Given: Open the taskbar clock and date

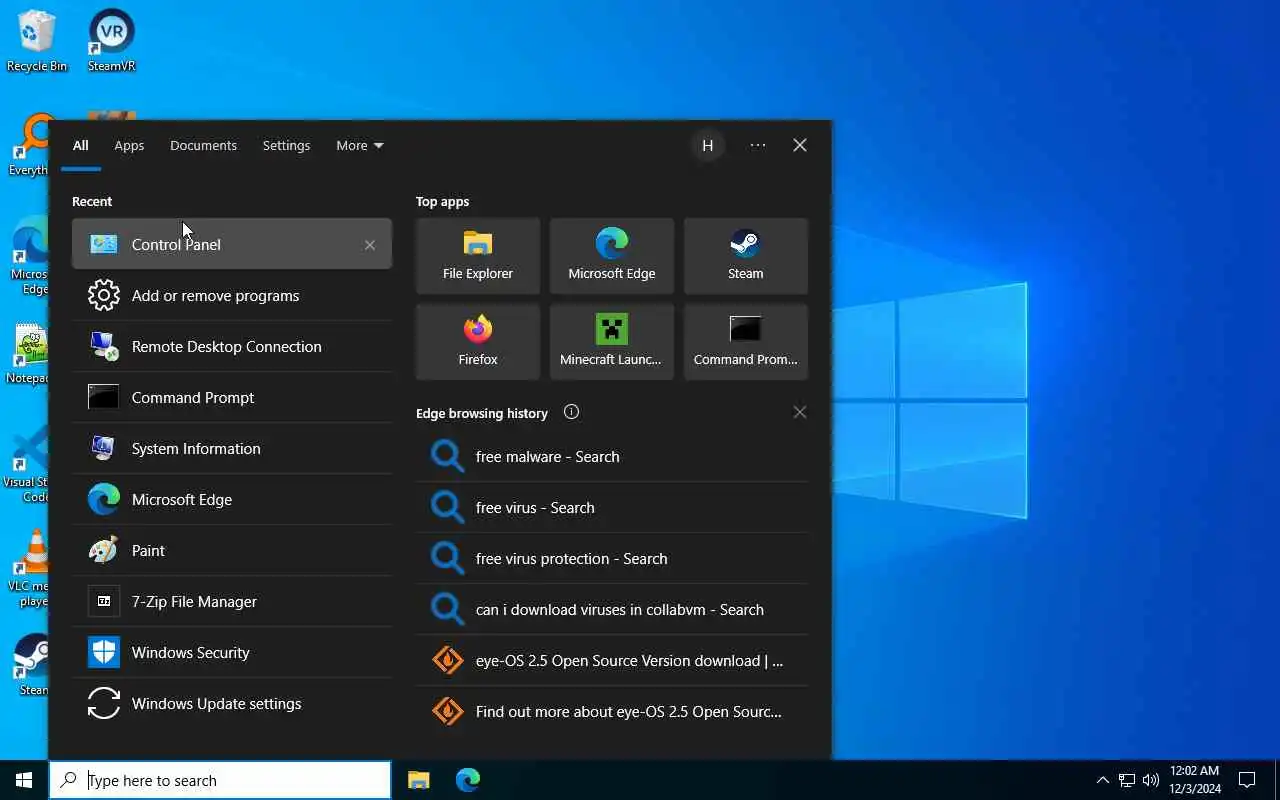Looking at the screenshot, I should click(1195, 780).
